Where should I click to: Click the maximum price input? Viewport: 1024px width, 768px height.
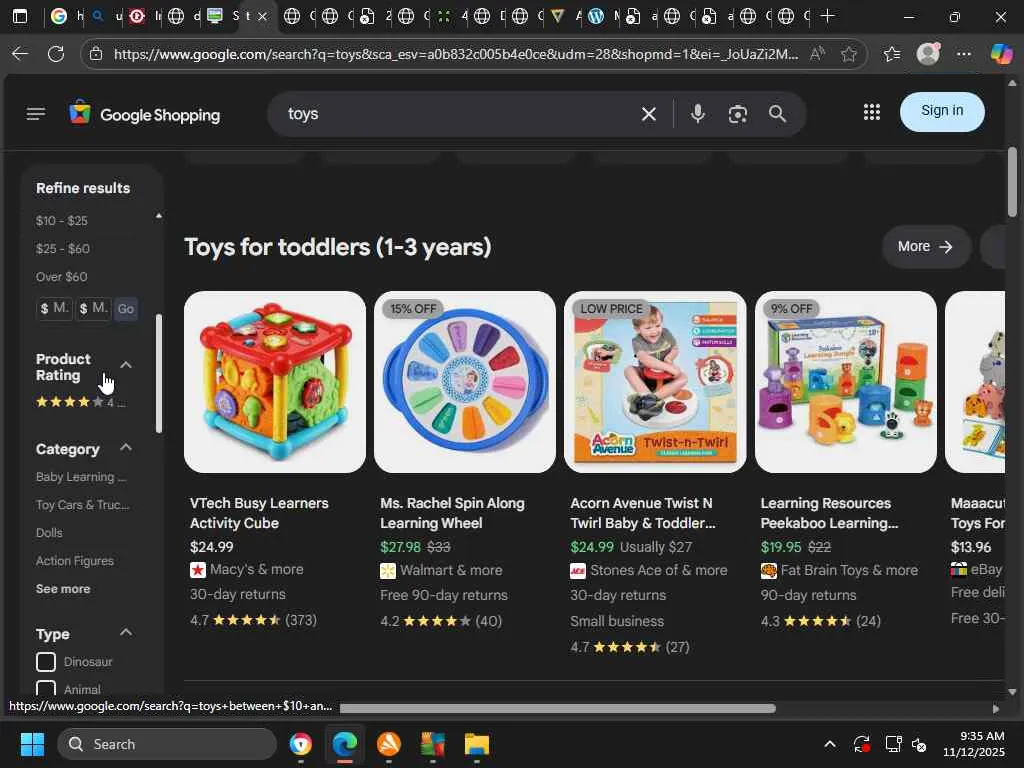(93, 309)
